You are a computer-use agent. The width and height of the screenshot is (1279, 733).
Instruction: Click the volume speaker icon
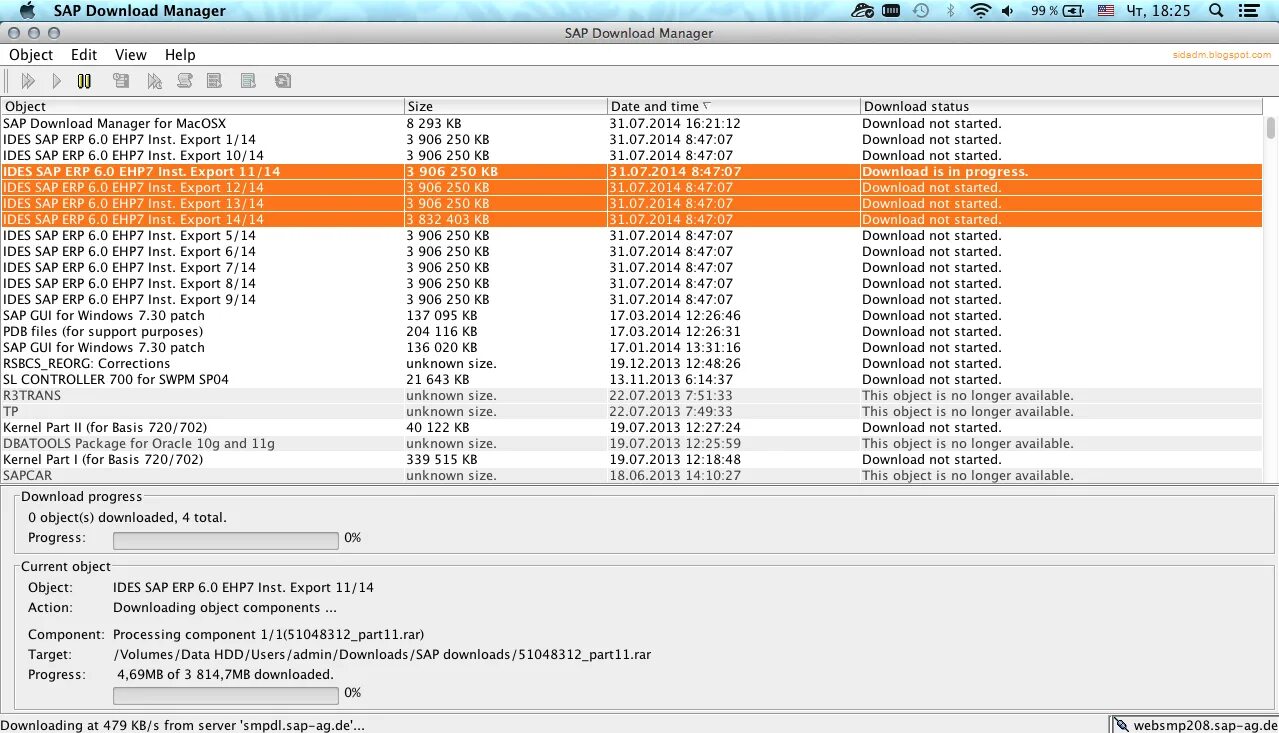click(1008, 10)
